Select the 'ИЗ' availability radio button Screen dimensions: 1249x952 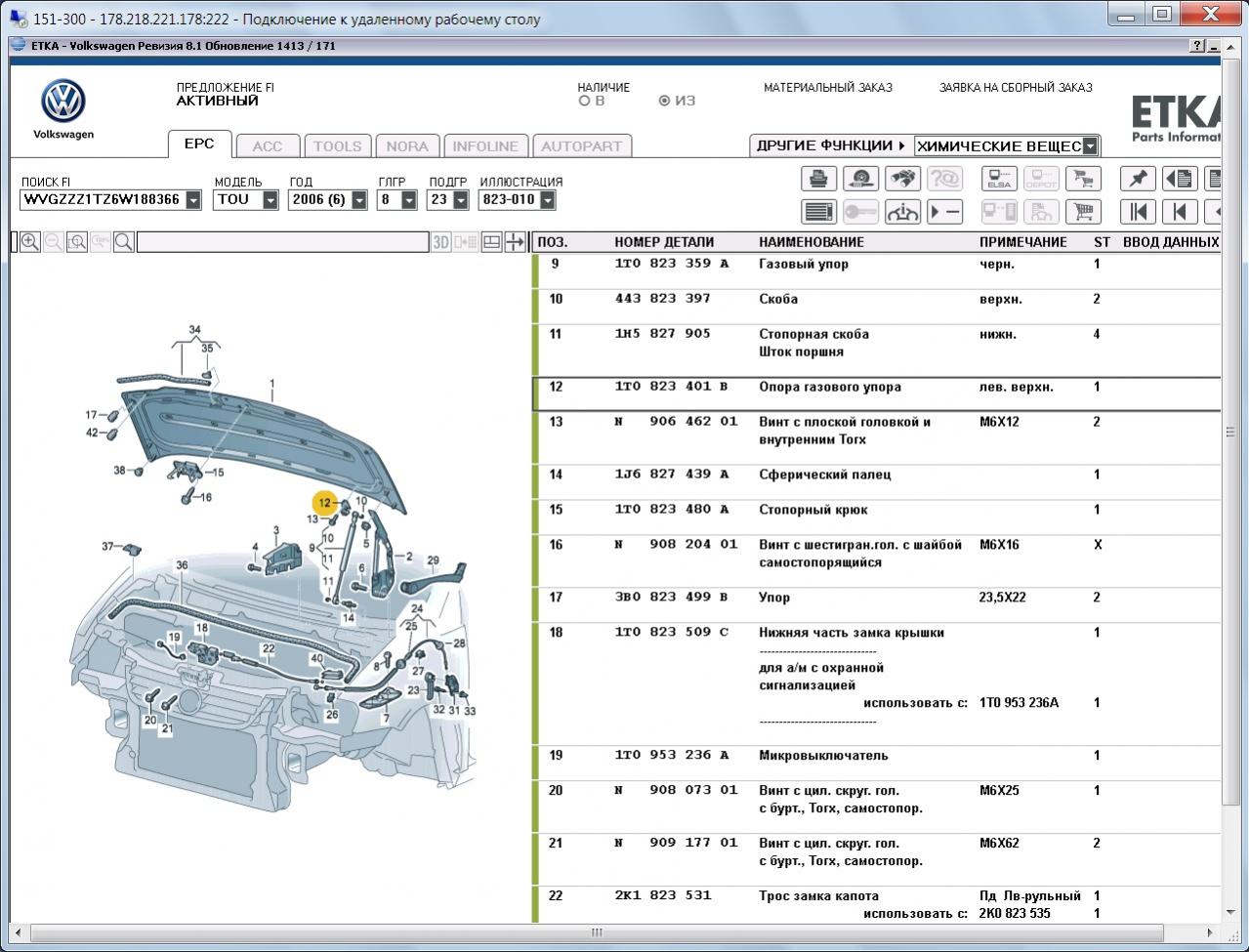tap(664, 101)
